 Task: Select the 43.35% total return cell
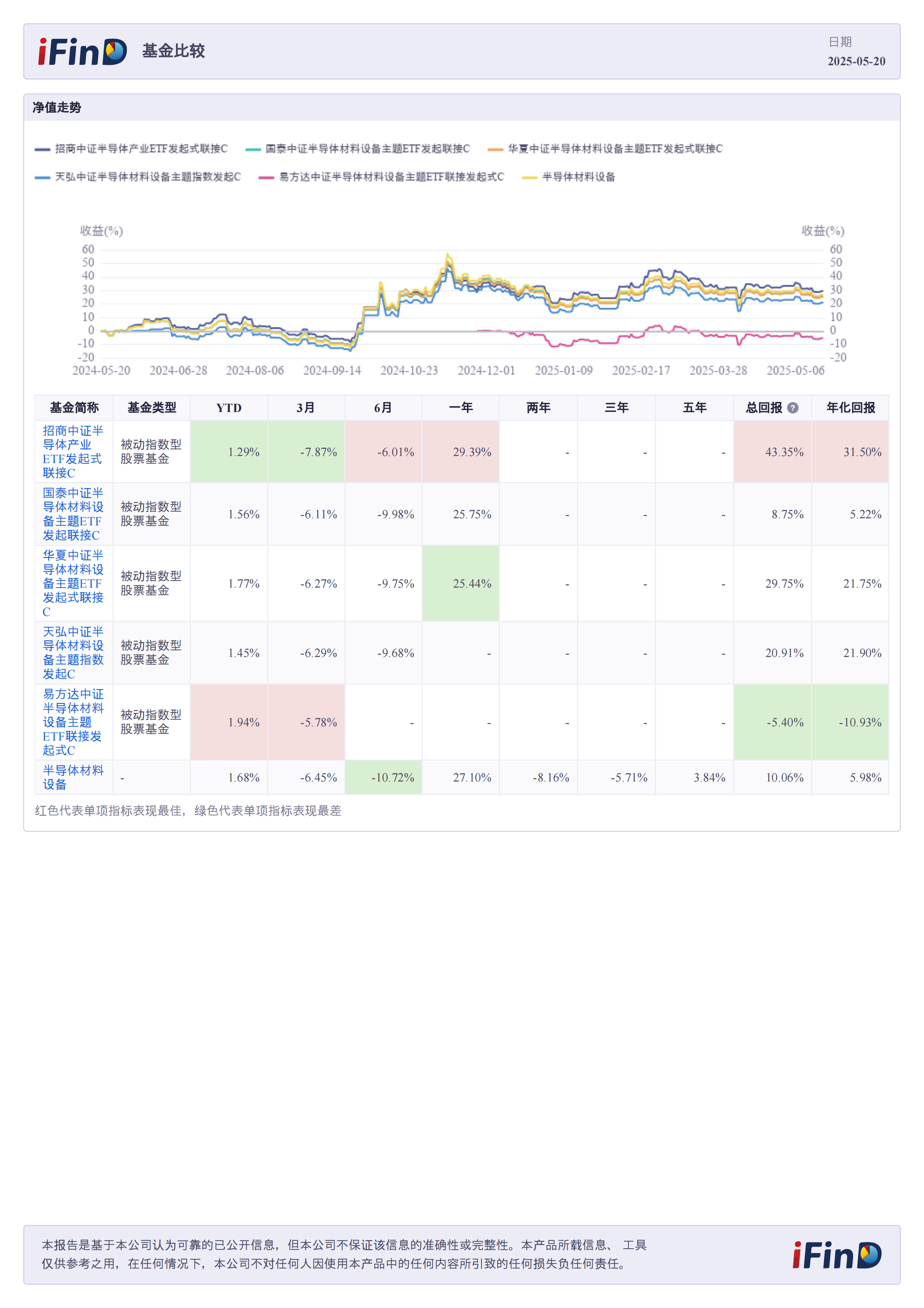click(773, 452)
